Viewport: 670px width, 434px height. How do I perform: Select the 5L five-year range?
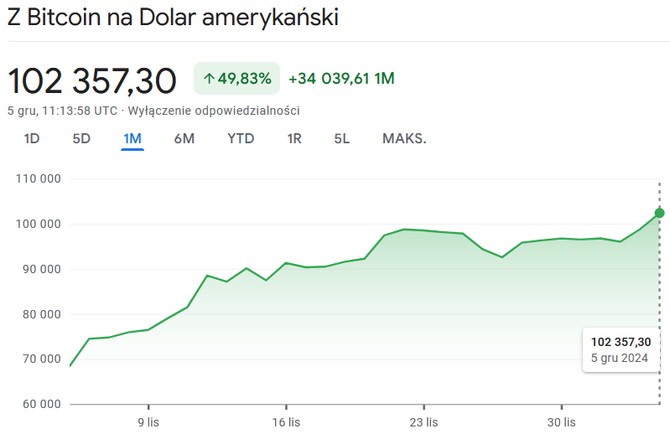[342, 139]
